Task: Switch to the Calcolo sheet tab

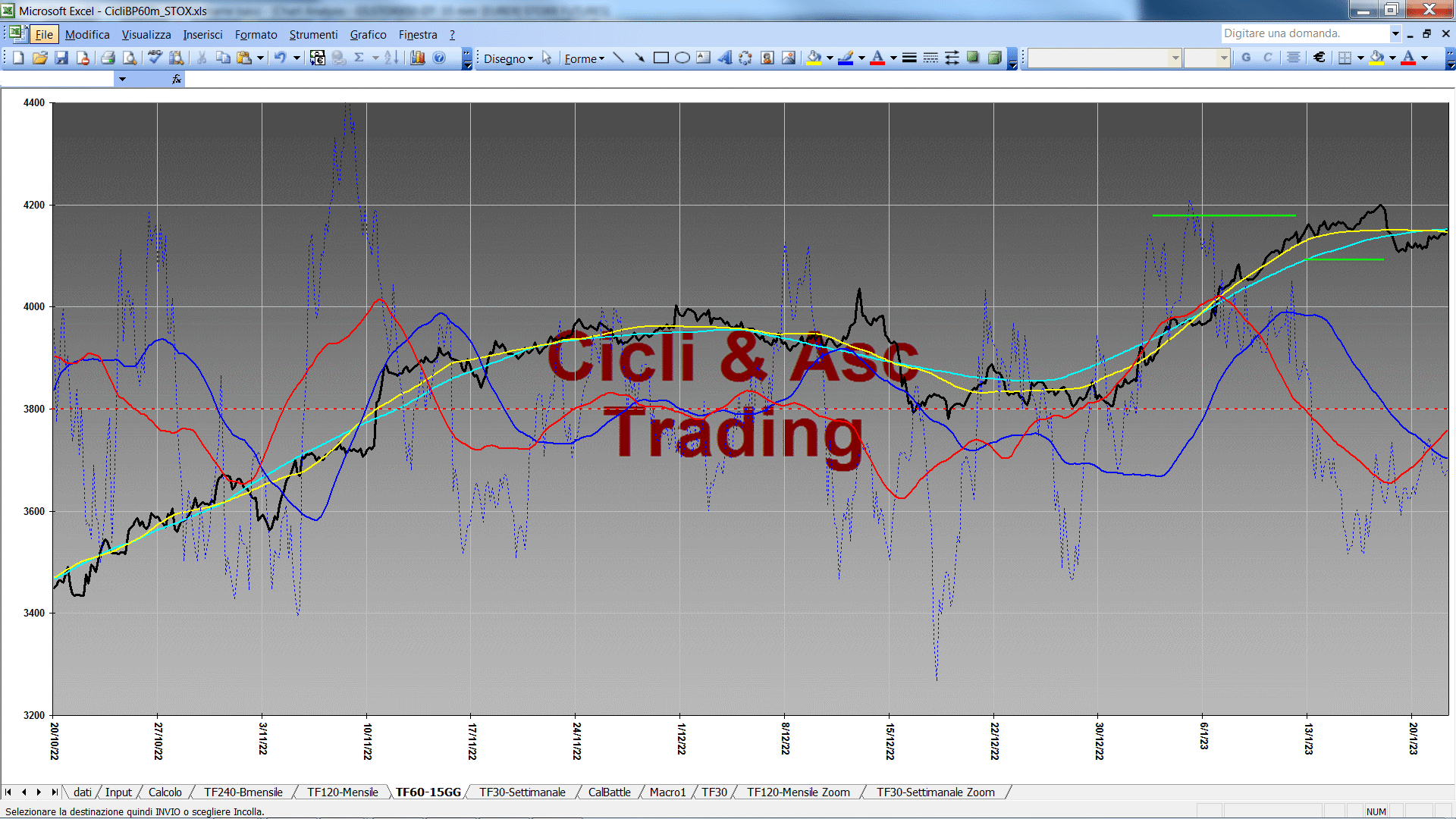Action: pos(165,792)
